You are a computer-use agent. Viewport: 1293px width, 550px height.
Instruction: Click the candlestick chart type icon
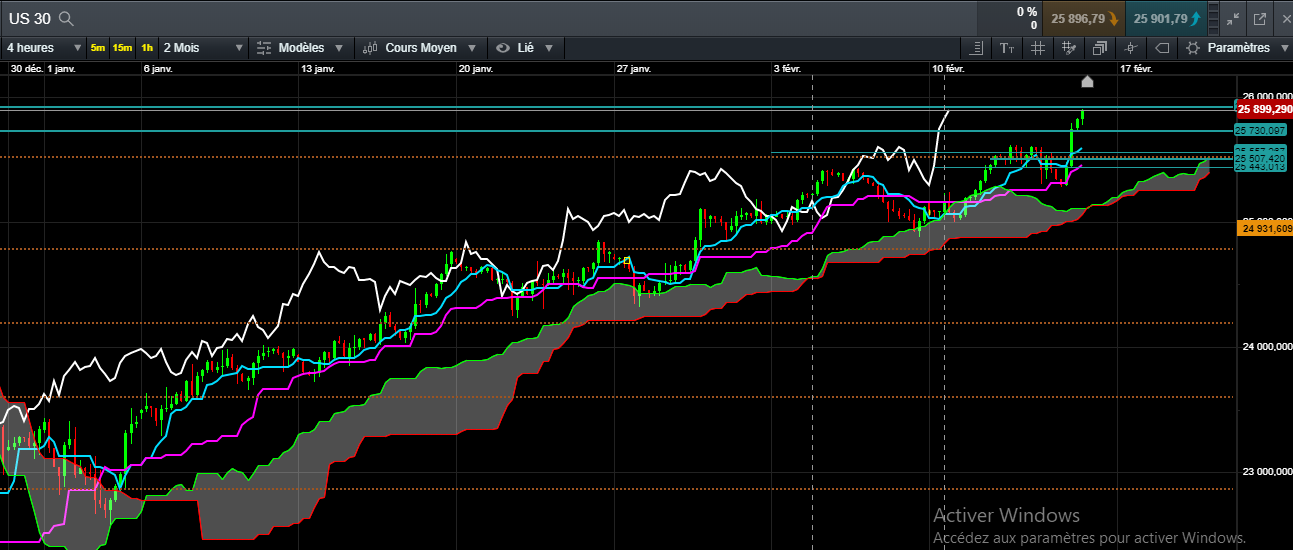pos(370,47)
